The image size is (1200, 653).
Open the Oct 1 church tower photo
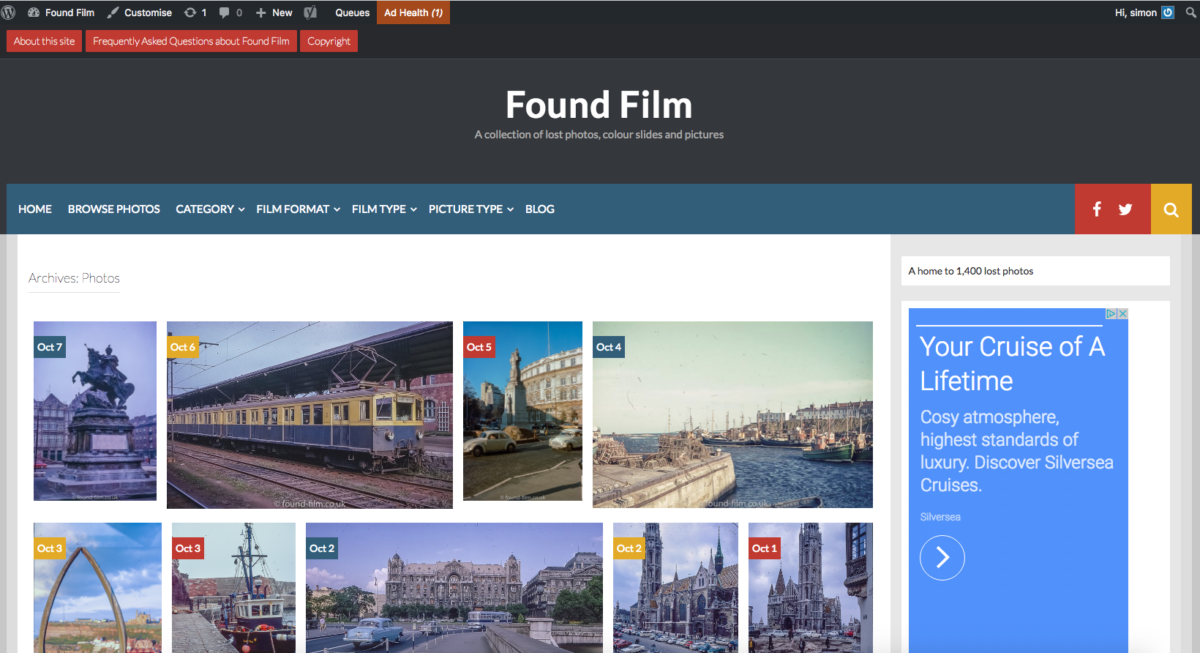(x=811, y=588)
